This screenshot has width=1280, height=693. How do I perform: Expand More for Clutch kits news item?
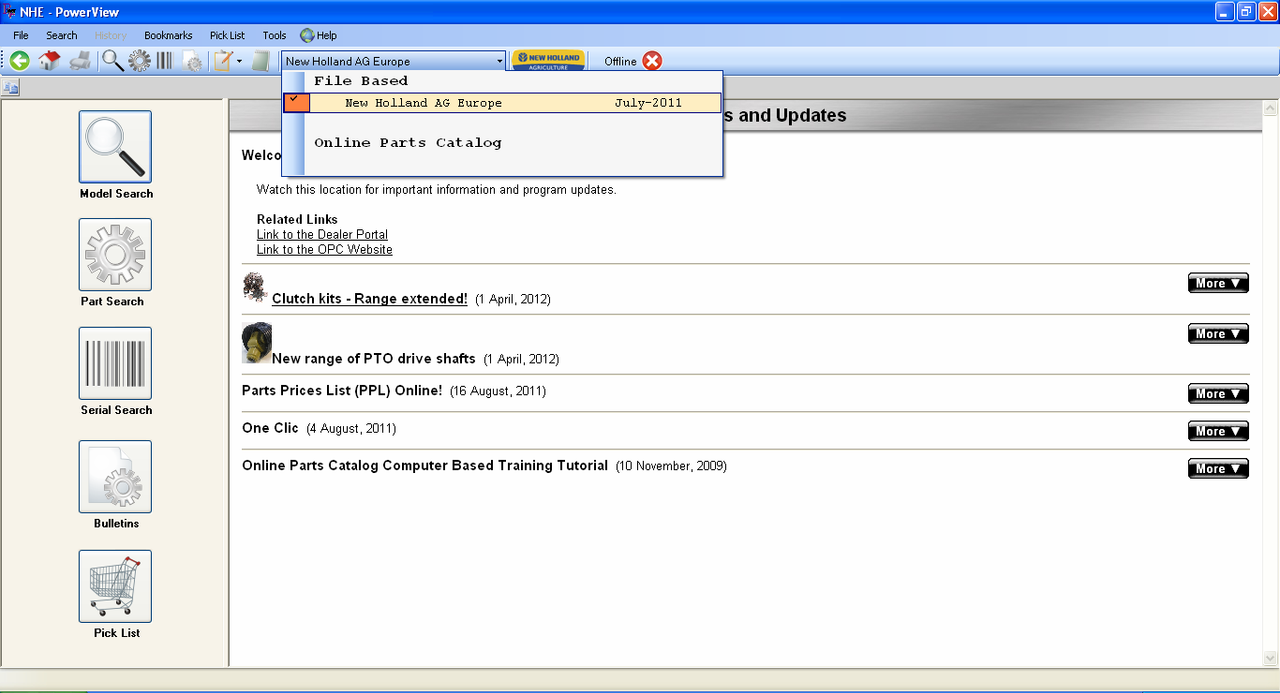1218,283
